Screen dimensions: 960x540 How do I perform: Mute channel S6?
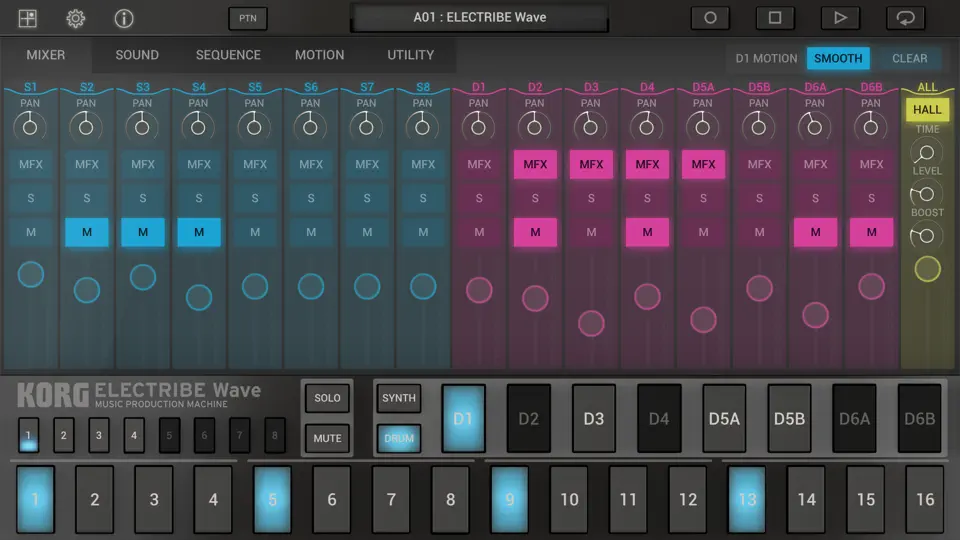(311, 232)
